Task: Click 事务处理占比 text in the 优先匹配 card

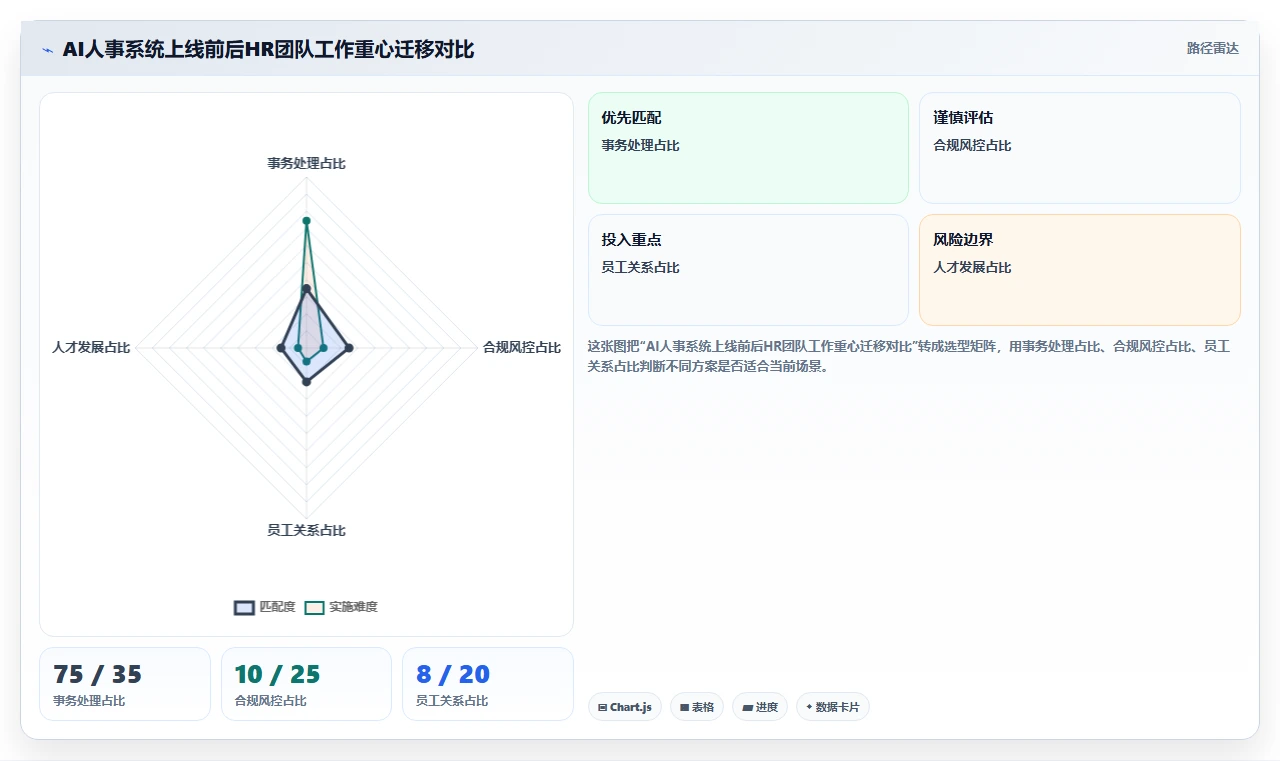Action: (x=640, y=146)
